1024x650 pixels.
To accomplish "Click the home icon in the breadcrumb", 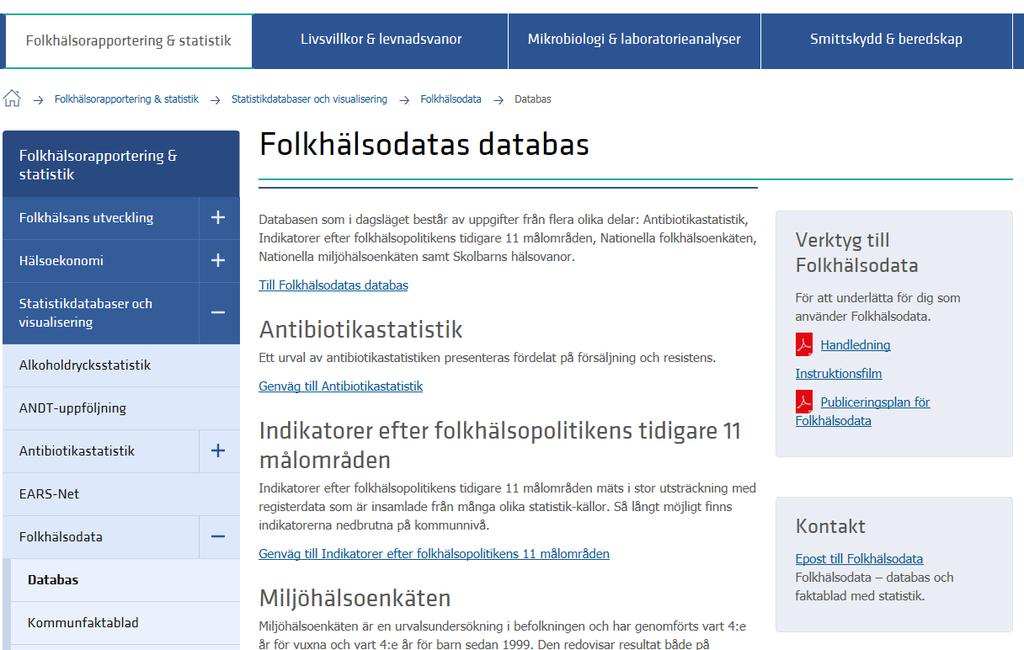I will coord(12,99).
